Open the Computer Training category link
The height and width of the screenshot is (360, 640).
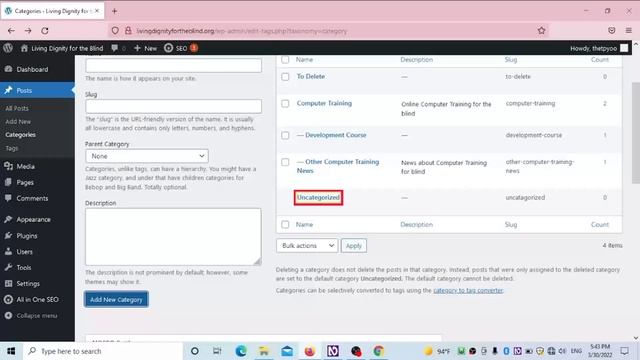coord(324,103)
